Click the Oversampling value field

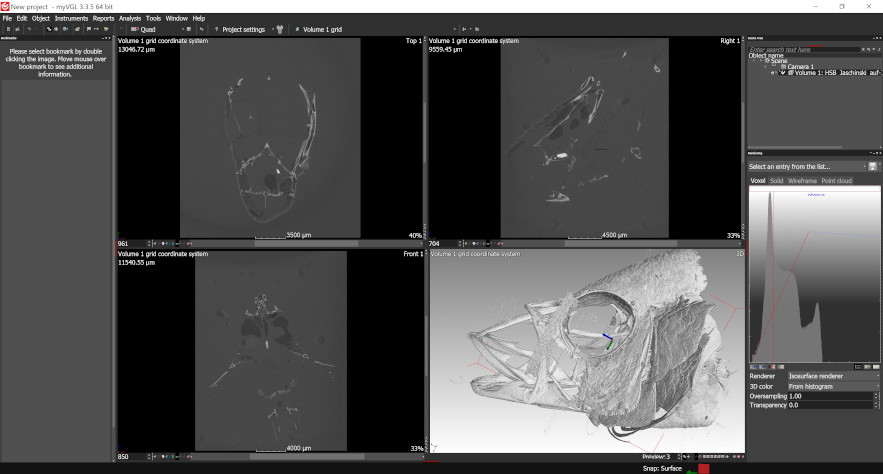pyautogui.click(x=830, y=396)
